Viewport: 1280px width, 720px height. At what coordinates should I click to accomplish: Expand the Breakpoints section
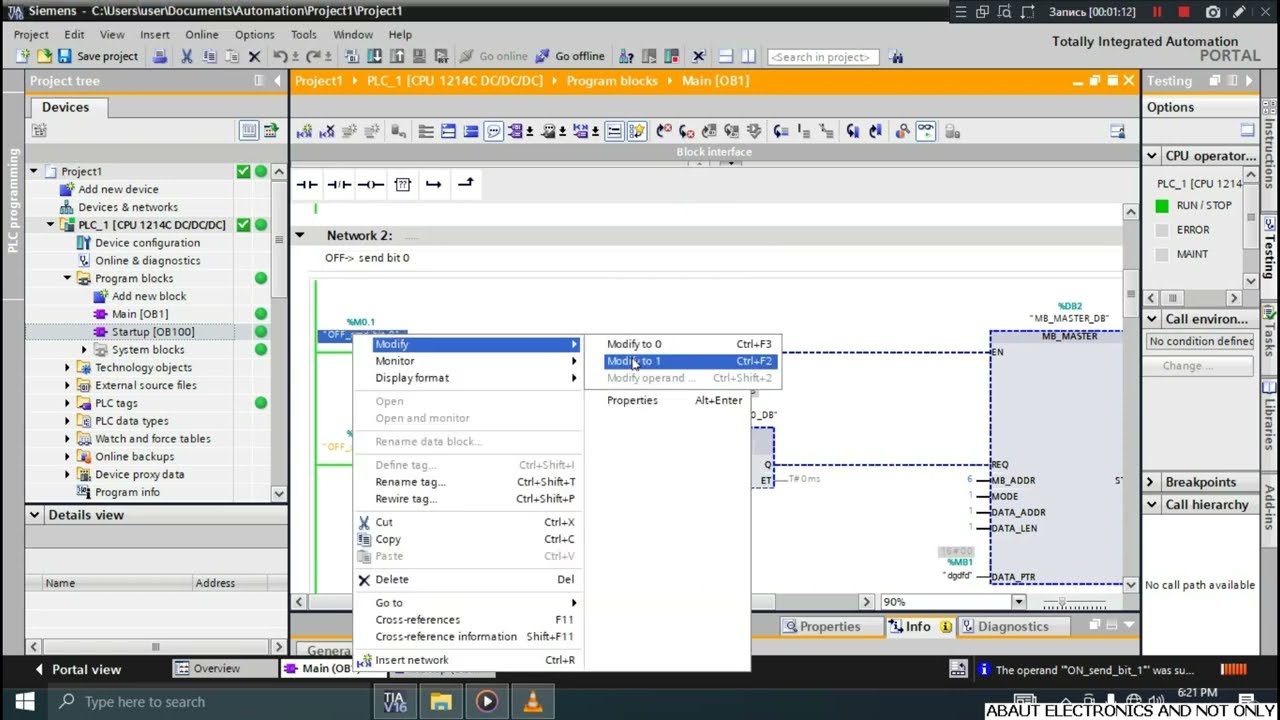[x=1150, y=482]
